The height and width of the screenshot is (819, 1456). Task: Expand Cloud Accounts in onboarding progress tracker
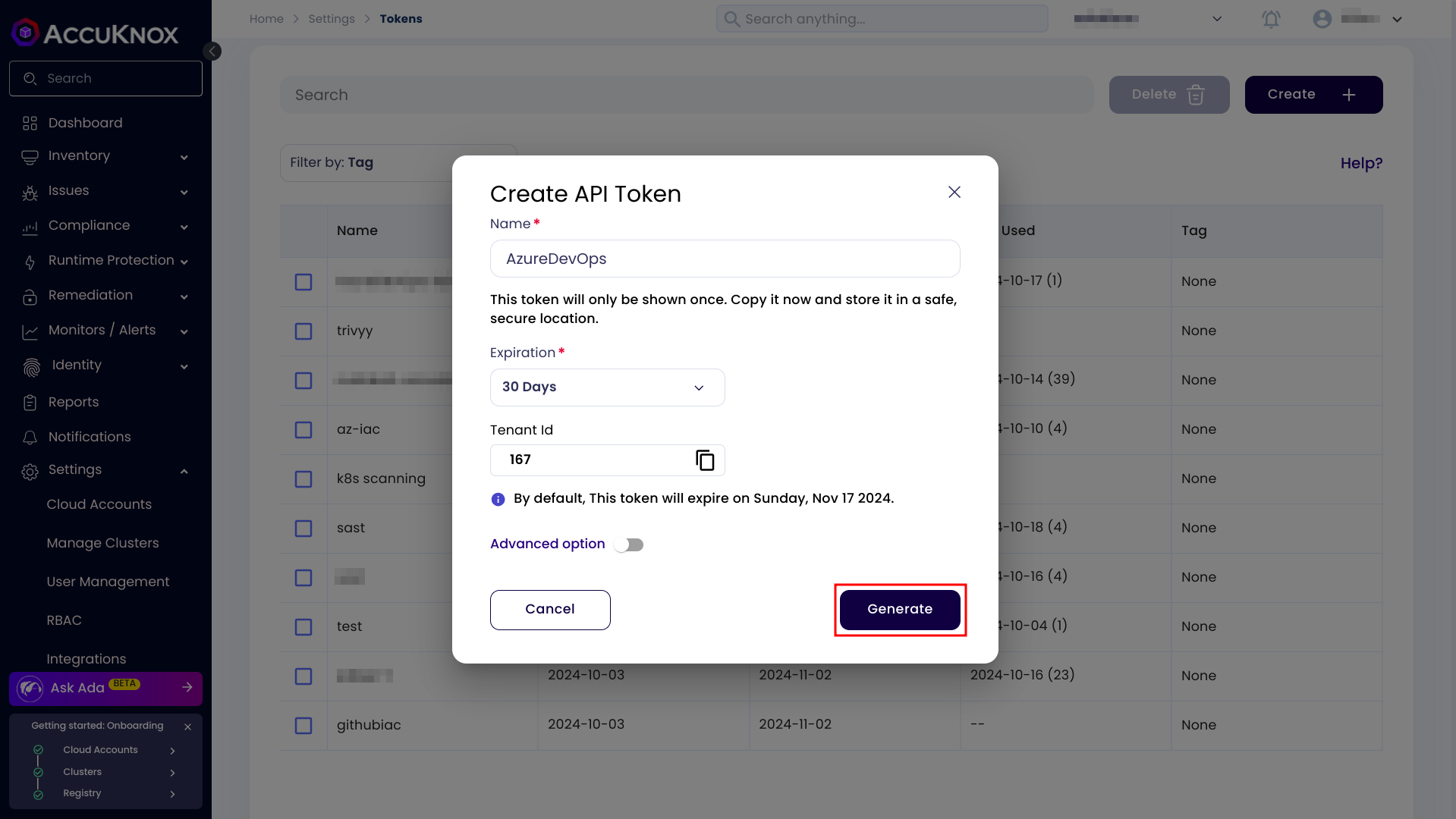173,750
